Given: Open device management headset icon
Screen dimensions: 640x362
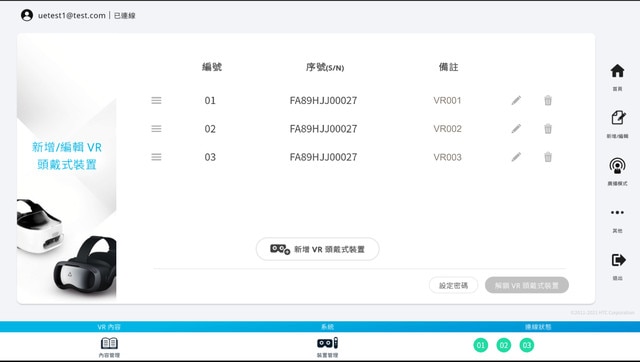Looking at the screenshot, I should click(327, 343).
